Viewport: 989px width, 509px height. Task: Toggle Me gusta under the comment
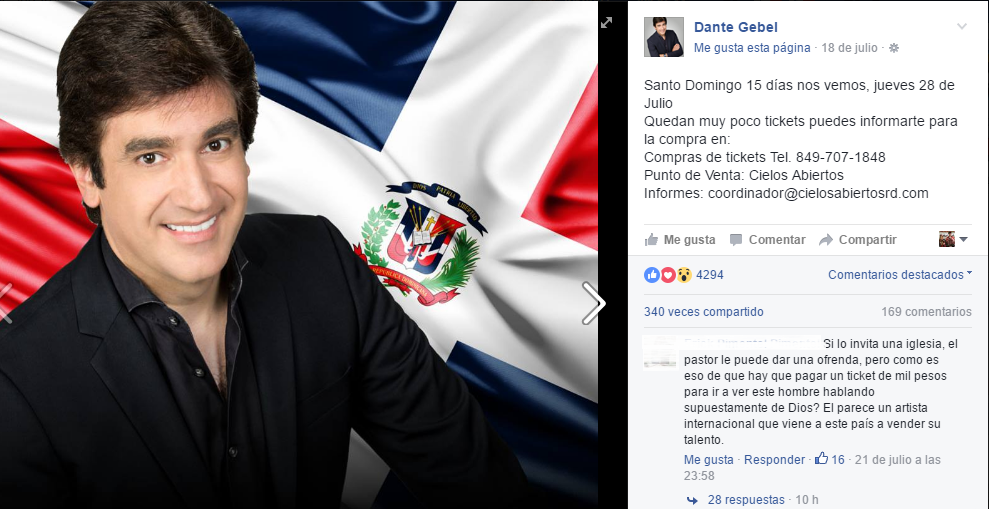[x=708, y=460]
